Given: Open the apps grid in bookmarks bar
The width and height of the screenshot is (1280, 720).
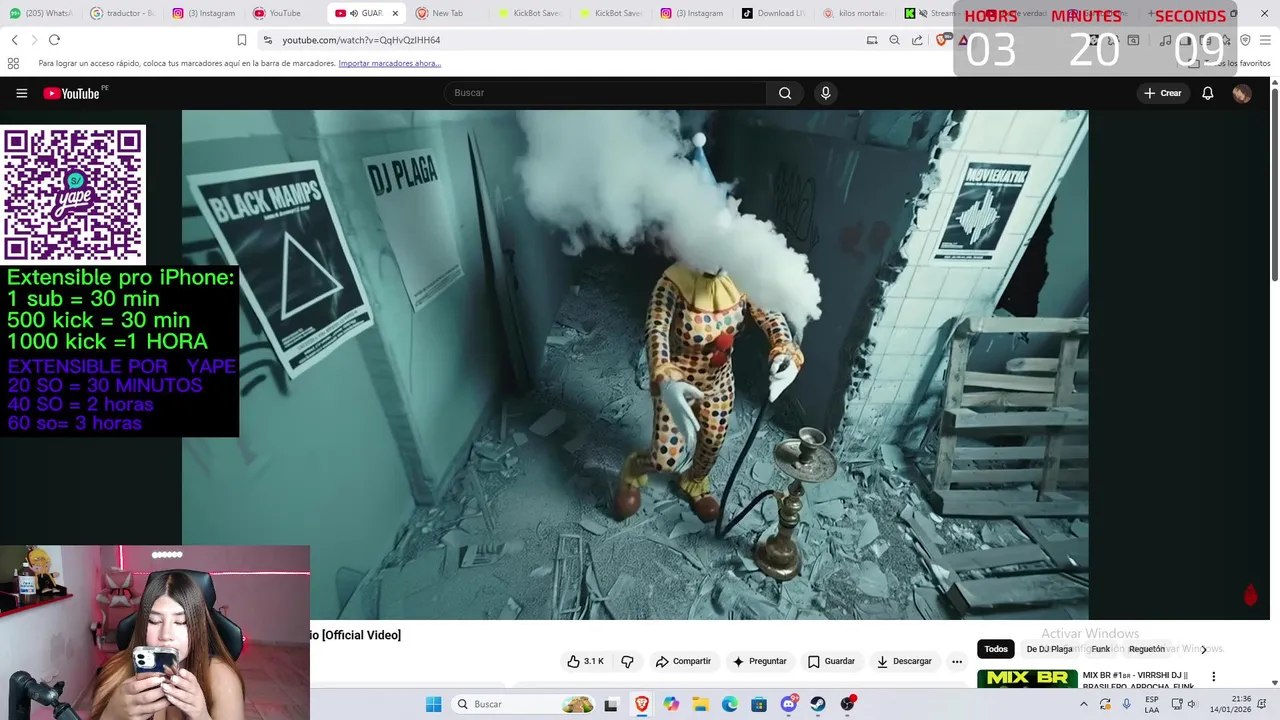Looking at the screenshot, I should click(13, 63).
